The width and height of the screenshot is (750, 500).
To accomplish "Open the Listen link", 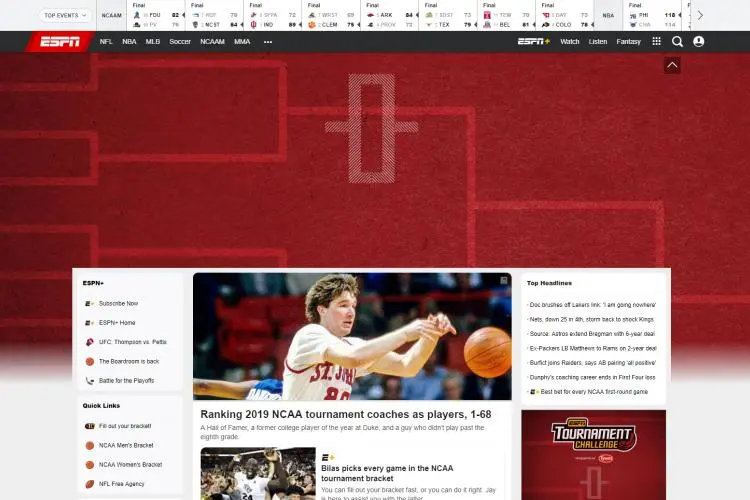I will (x=598, y=42).
